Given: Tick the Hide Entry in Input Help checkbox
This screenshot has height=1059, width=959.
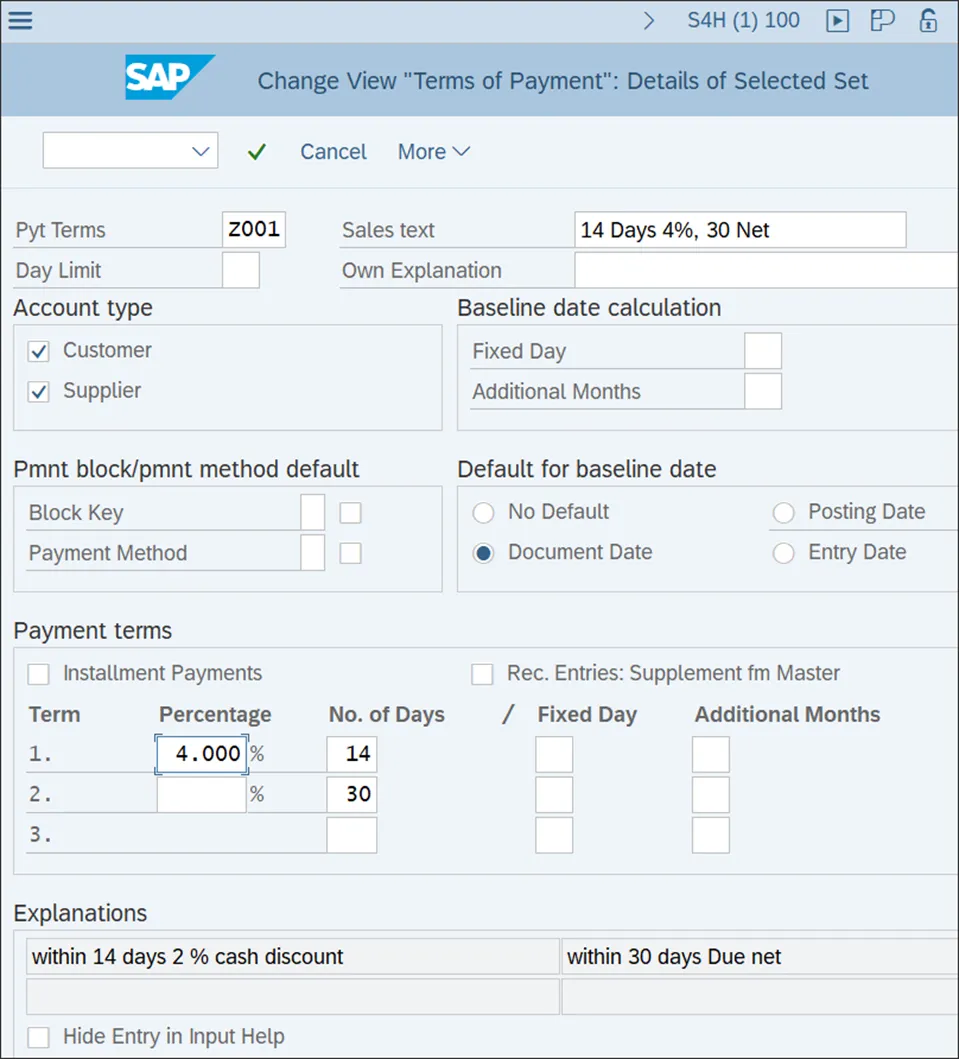Looking at the screenshot, I should click(x=39, y=1037).
